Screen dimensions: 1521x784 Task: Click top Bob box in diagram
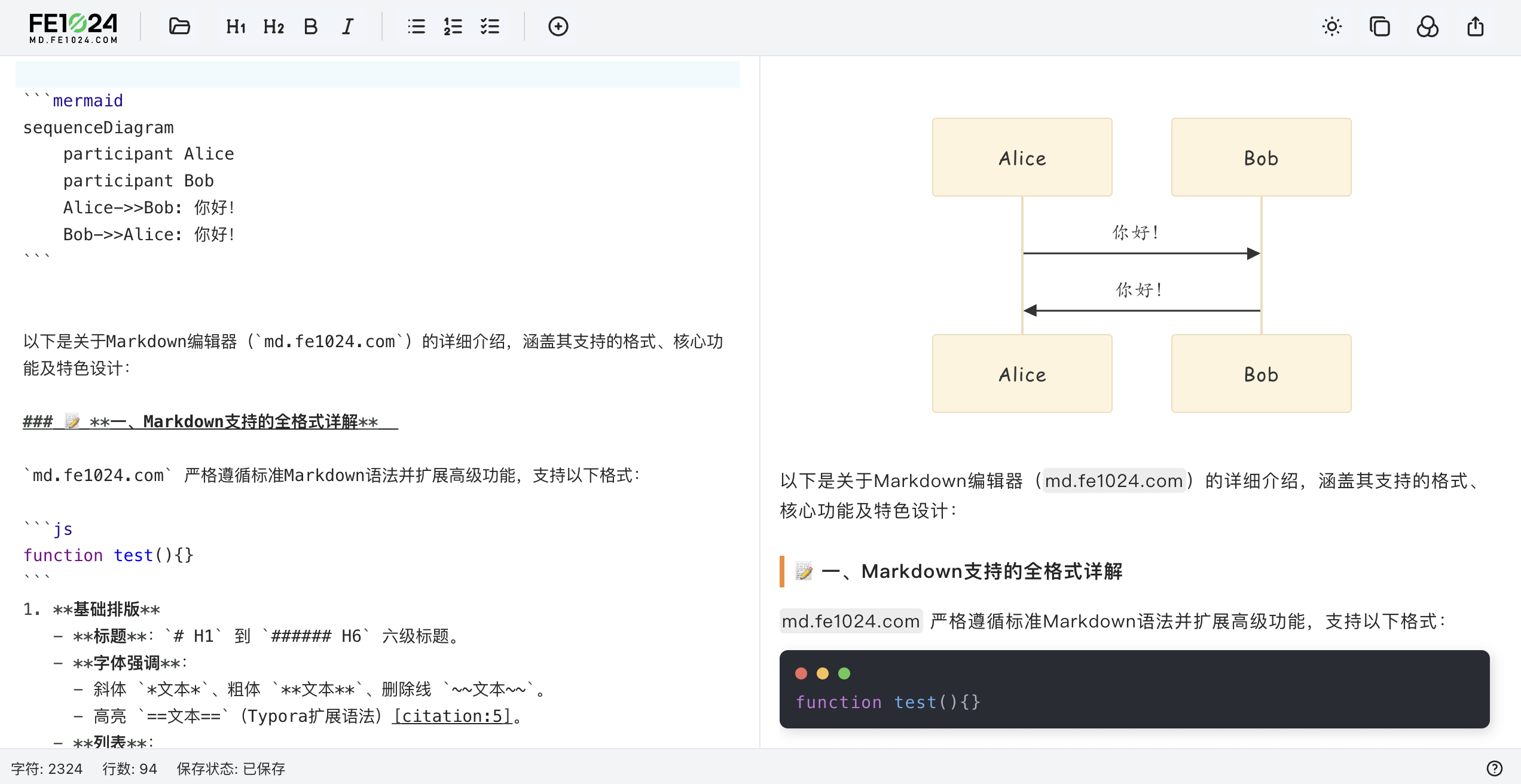(x=1262, y=157)
